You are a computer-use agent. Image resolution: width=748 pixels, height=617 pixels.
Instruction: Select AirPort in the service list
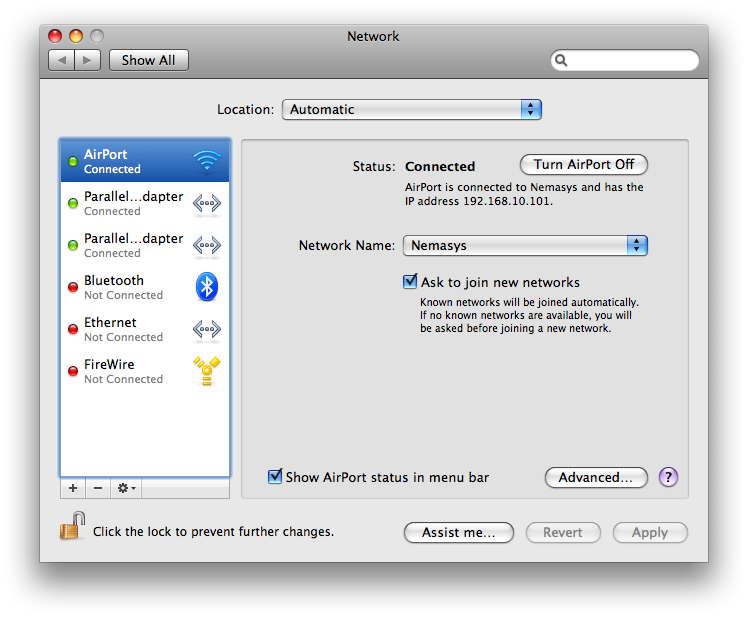[x=145, y=161]
